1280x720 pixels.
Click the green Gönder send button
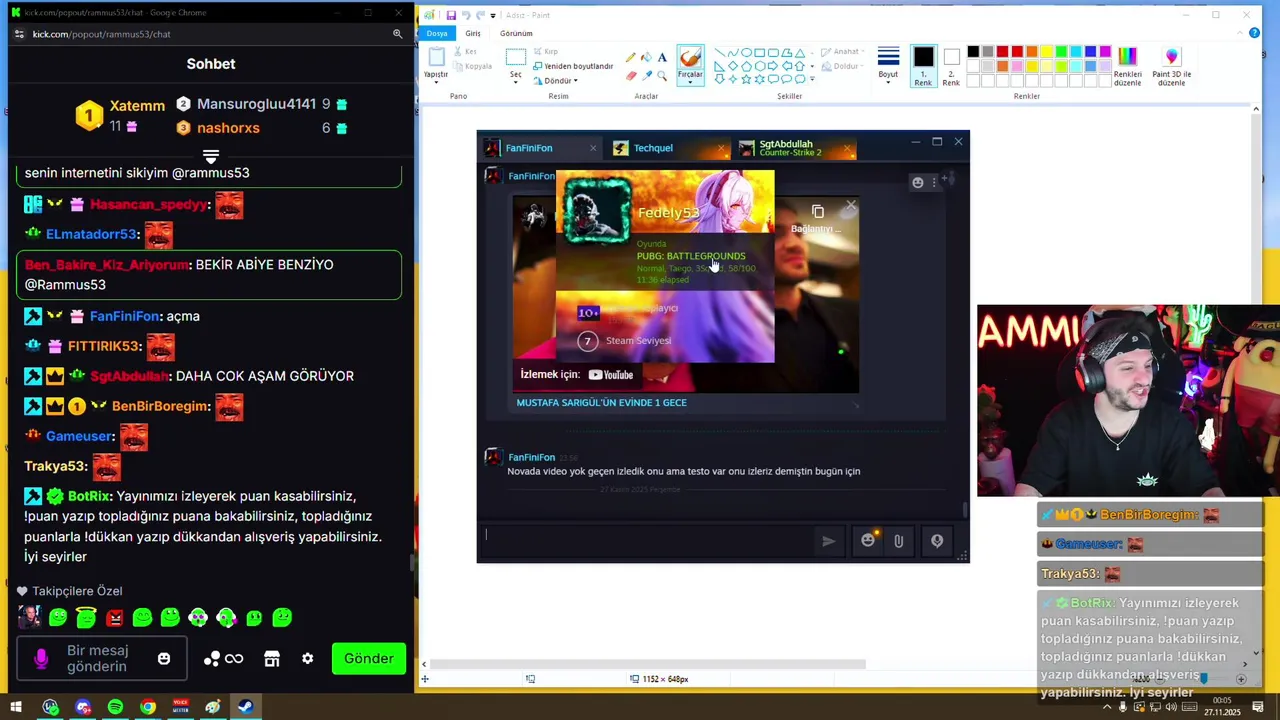[368, 659]
